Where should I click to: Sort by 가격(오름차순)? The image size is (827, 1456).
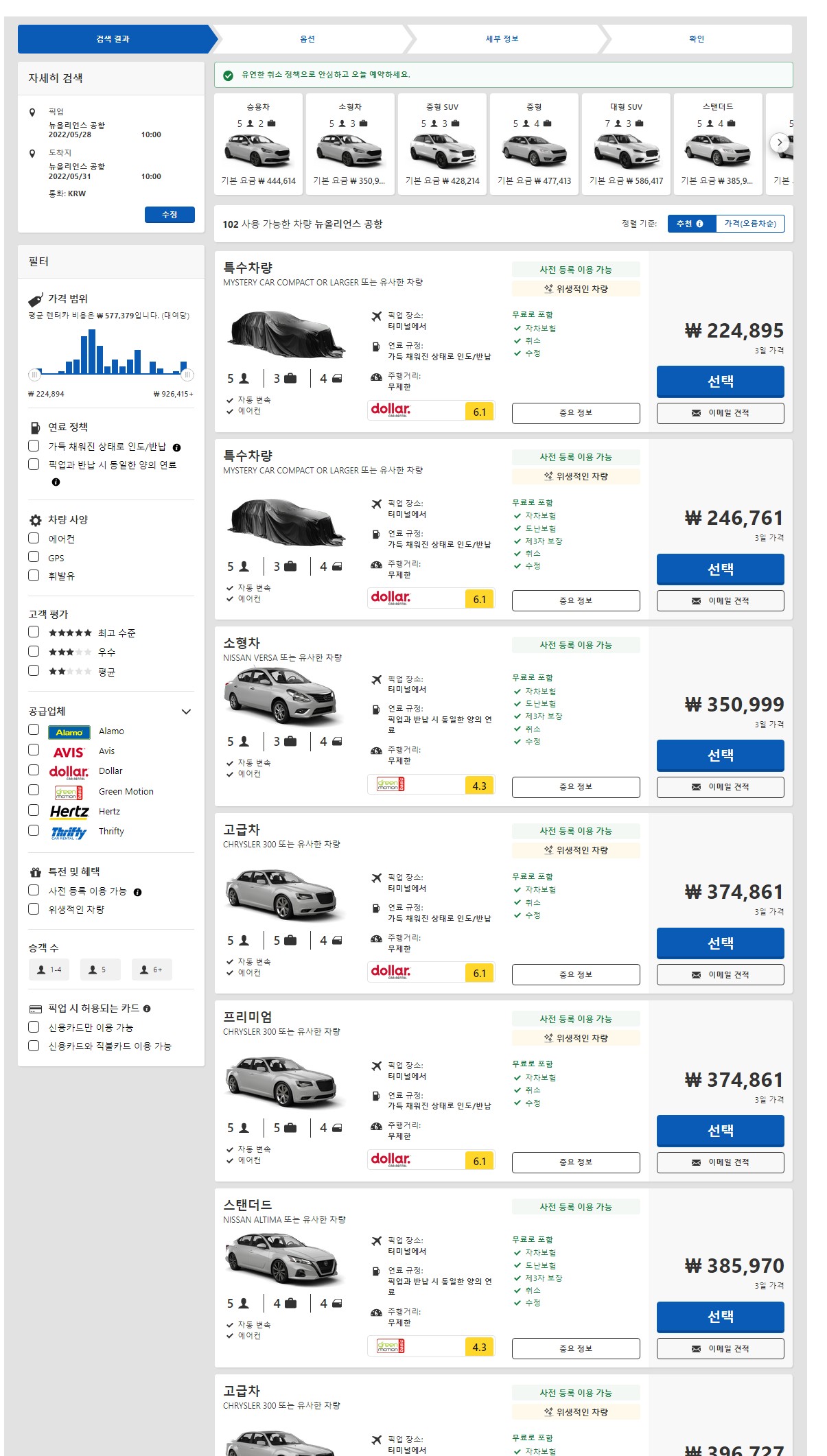[x=750, y=224]
